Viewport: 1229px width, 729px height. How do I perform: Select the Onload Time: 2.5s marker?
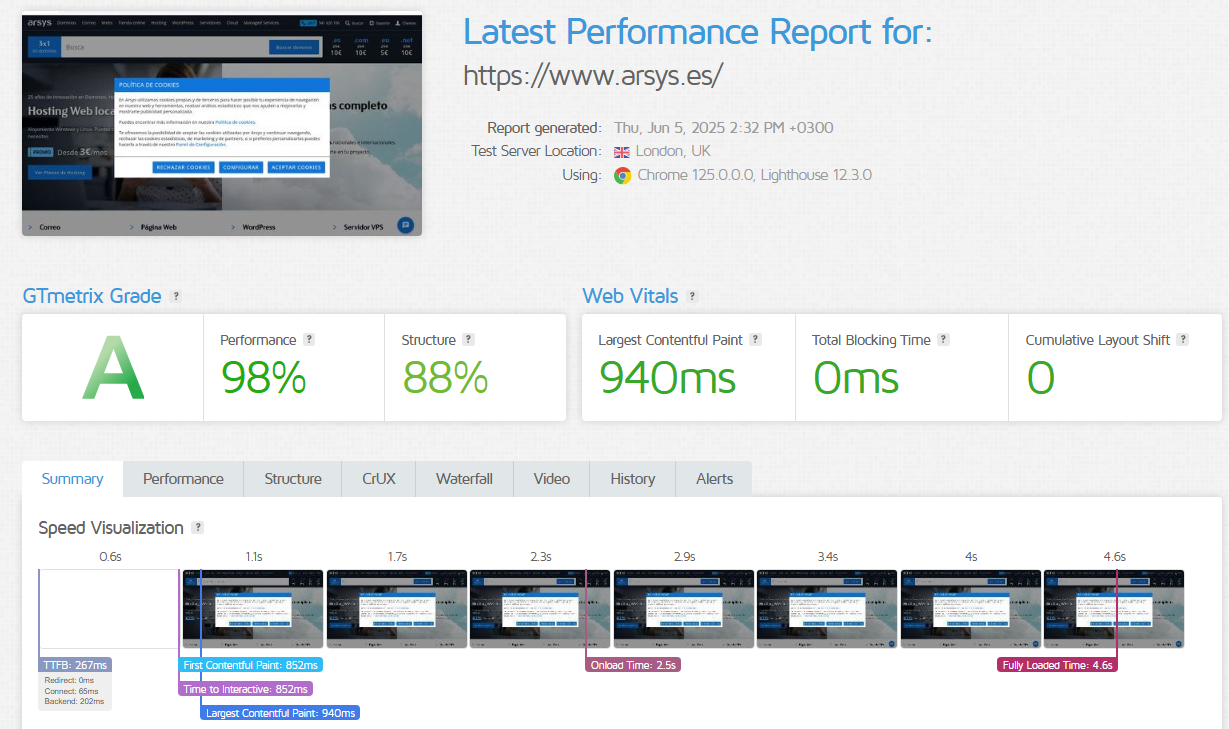pos(633,665)
